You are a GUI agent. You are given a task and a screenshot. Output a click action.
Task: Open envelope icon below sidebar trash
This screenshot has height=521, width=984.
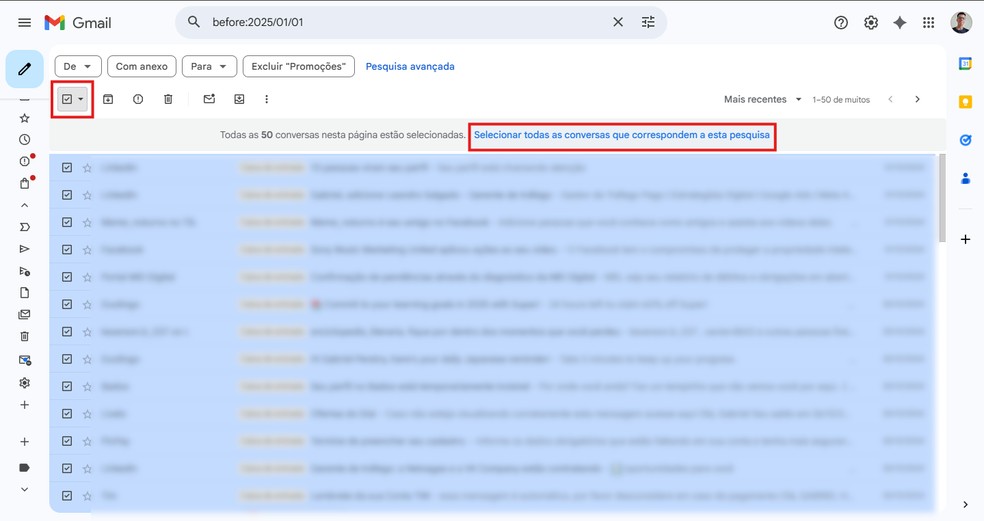click(x=24, y=360)
